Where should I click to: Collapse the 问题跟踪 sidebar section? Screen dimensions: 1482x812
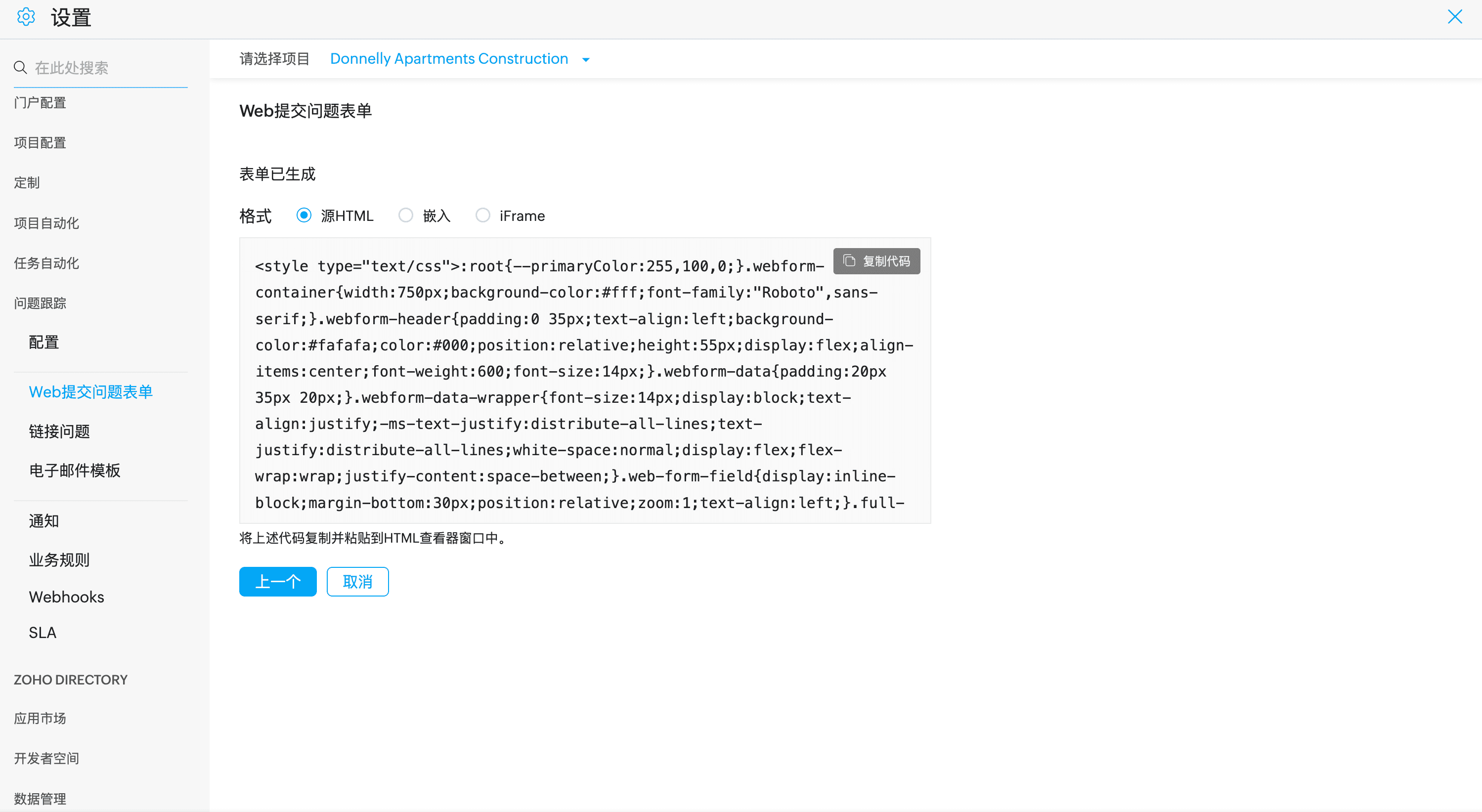40,303
